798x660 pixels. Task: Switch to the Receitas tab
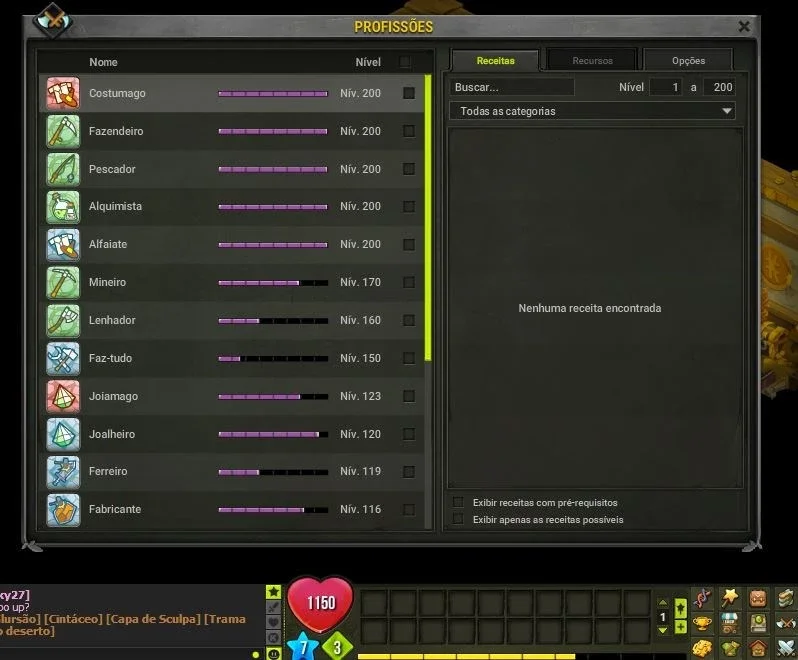point(495,61)
